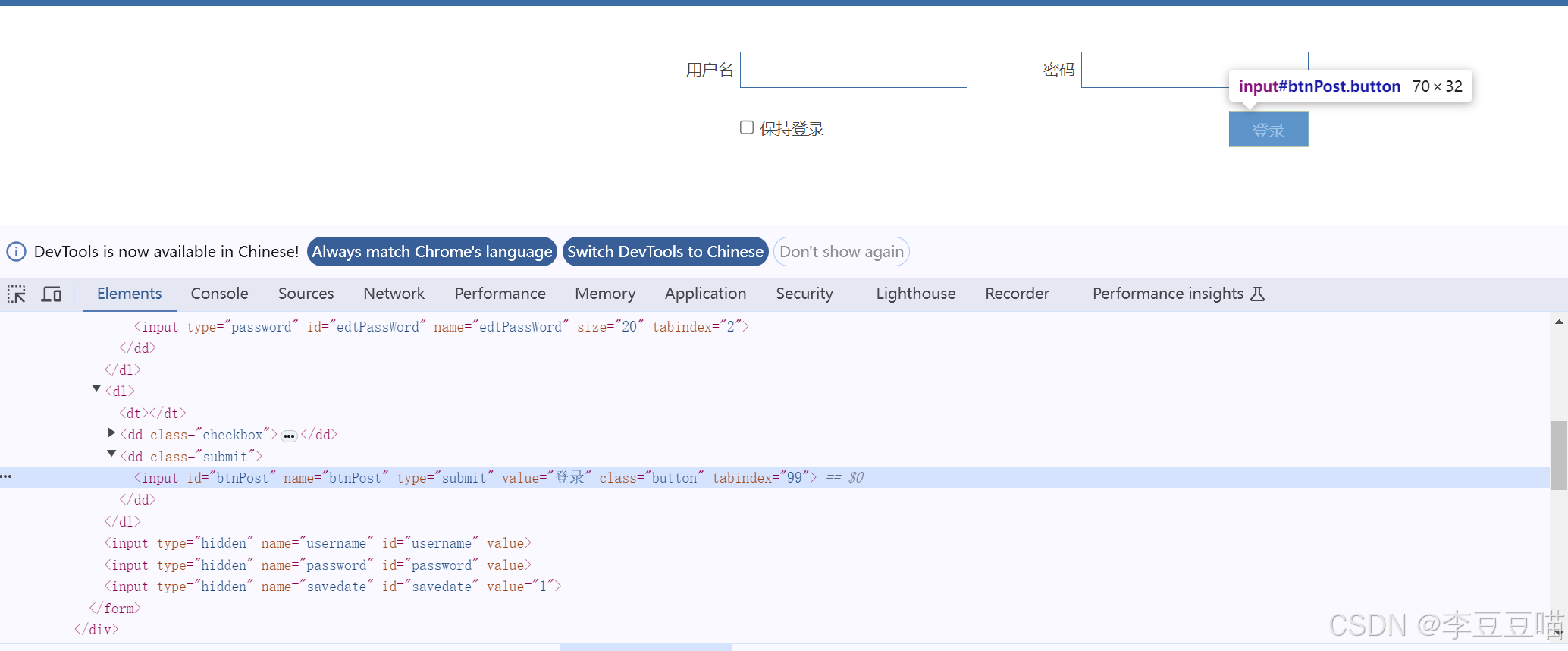Viewport: 1568px width, 651px height.
Task: Switch to the Network tab
Action: pos(394,294)
